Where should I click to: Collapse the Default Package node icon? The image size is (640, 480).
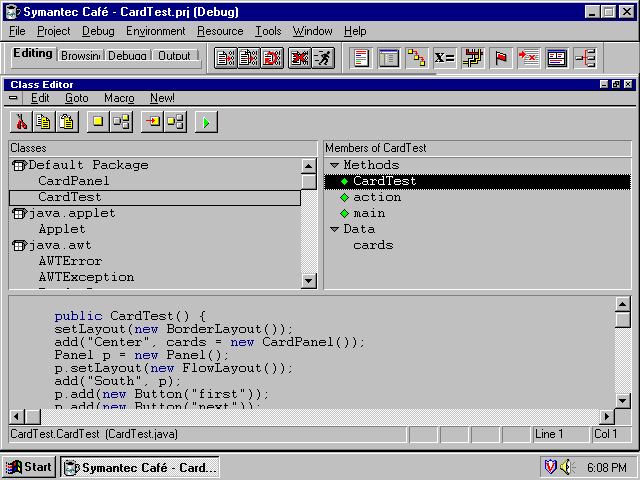[19, 165]
